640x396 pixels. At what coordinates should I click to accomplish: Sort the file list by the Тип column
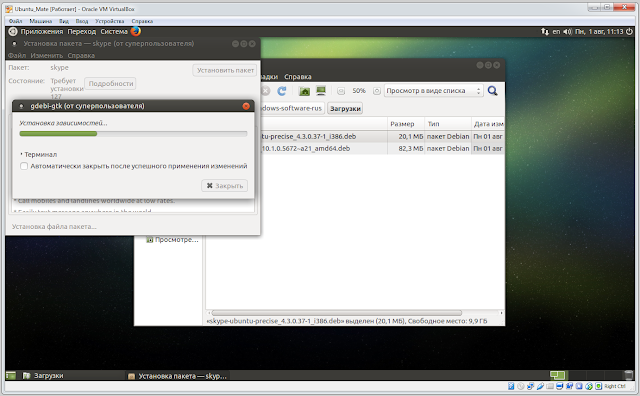click(x=447, y=124)
